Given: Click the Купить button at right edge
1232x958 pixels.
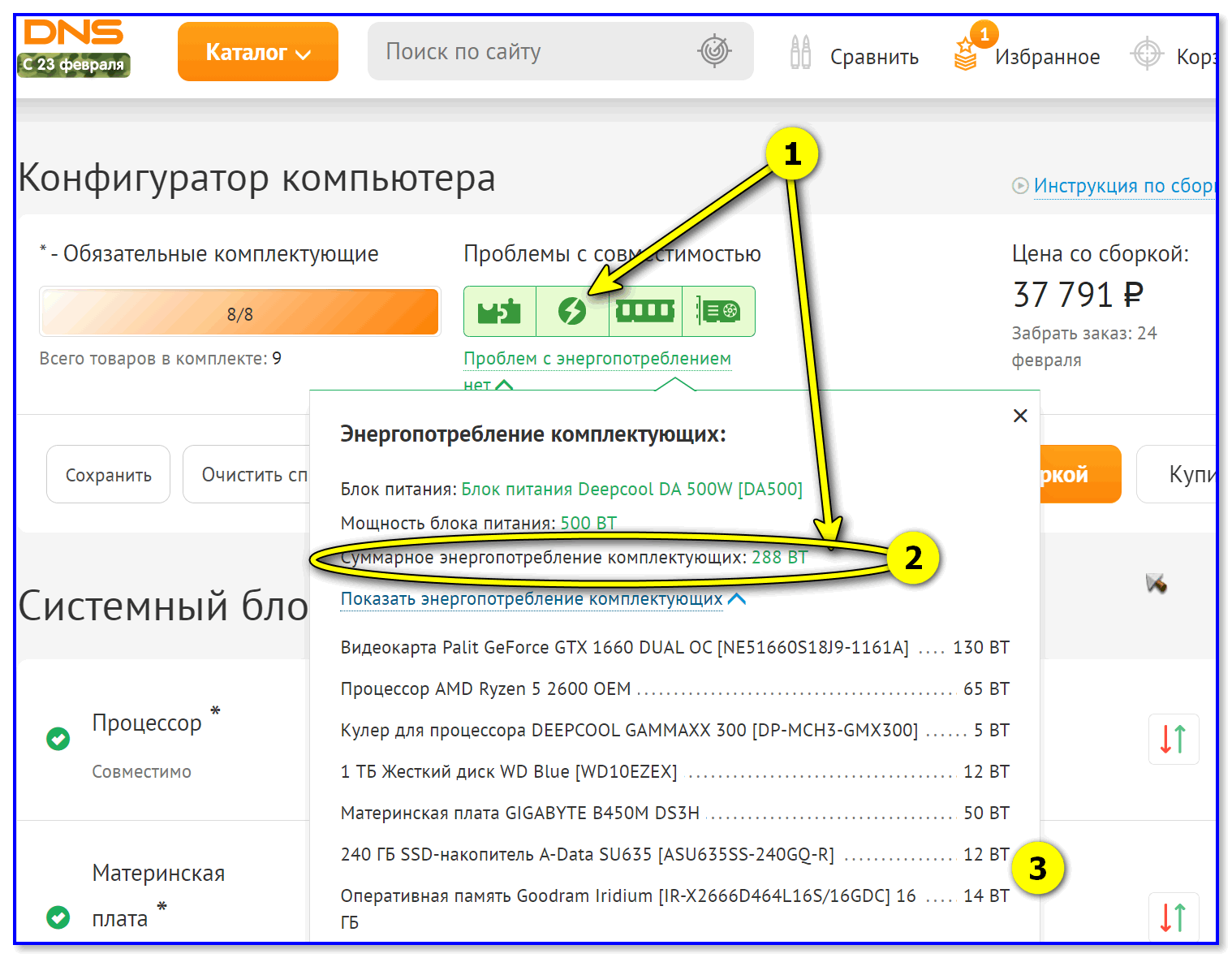Looking at the screenshot, I should [x=1177, y=474].
